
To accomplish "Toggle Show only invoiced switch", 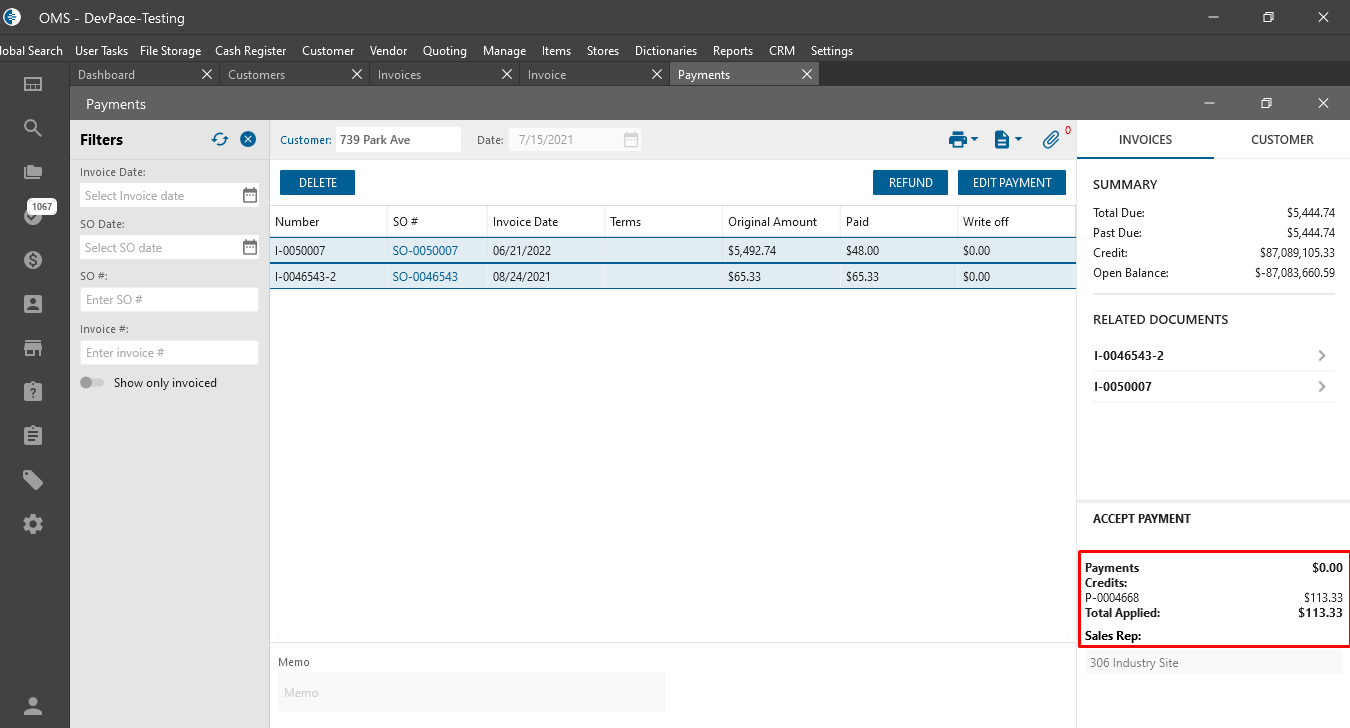I will tap(92, 383).
